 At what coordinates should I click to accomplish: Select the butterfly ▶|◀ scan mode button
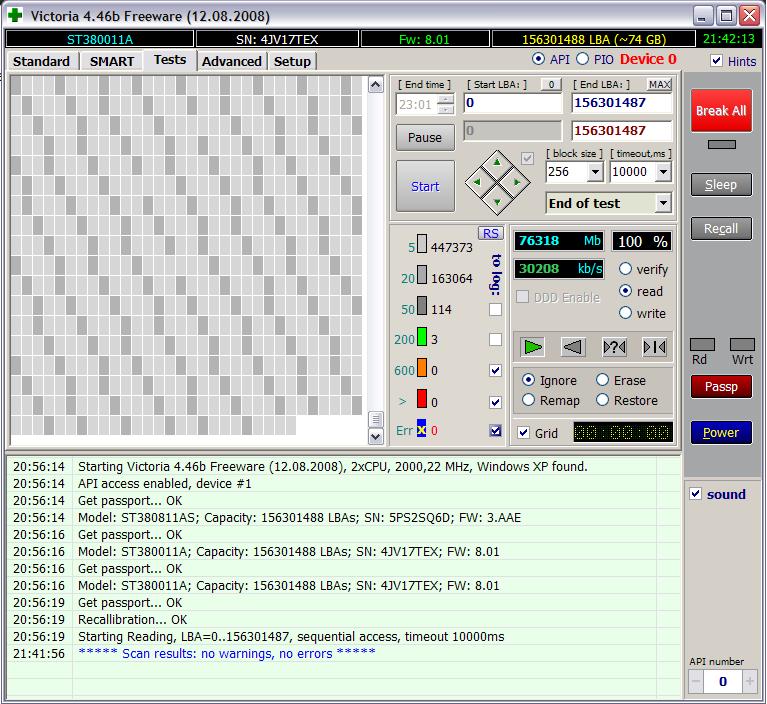coord(654,347)
